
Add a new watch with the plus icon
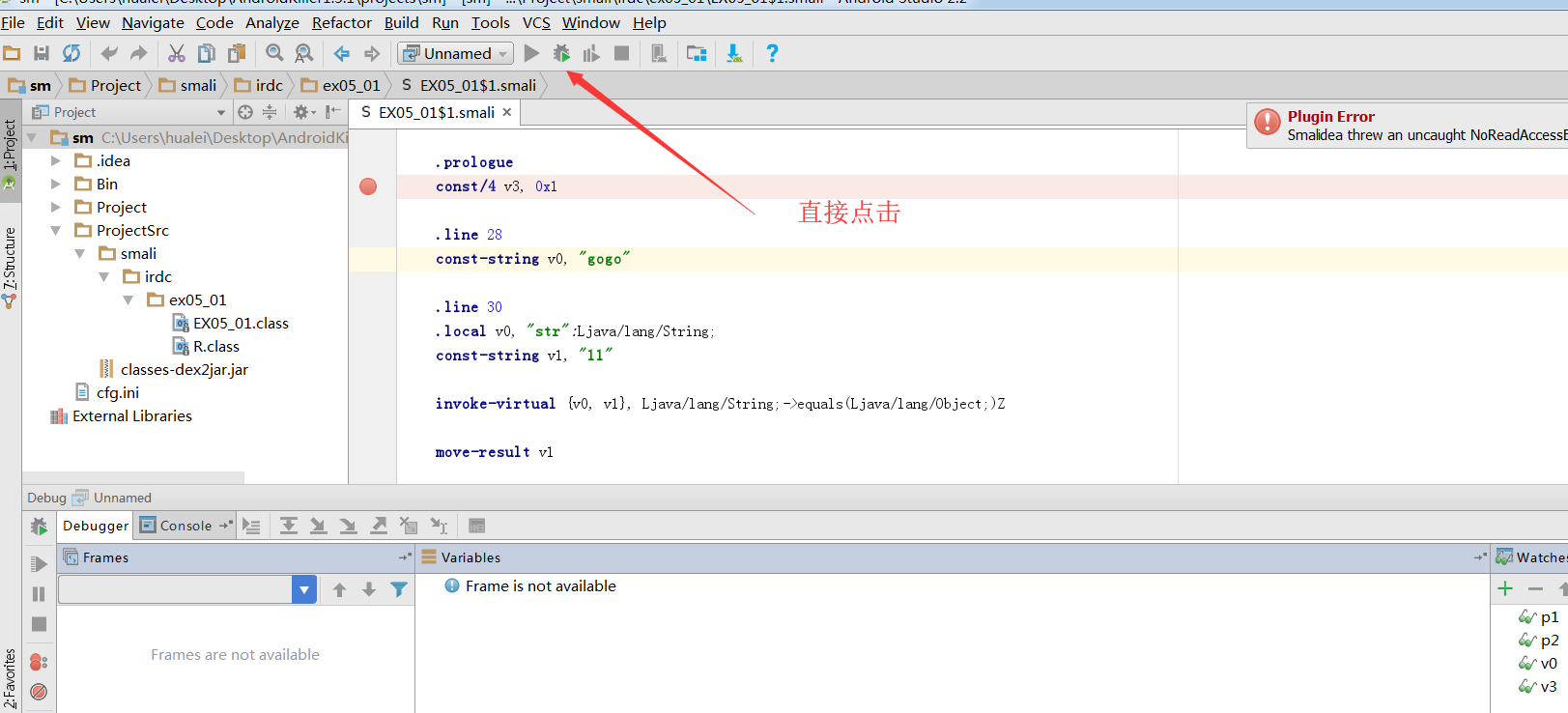[1505, 588]
